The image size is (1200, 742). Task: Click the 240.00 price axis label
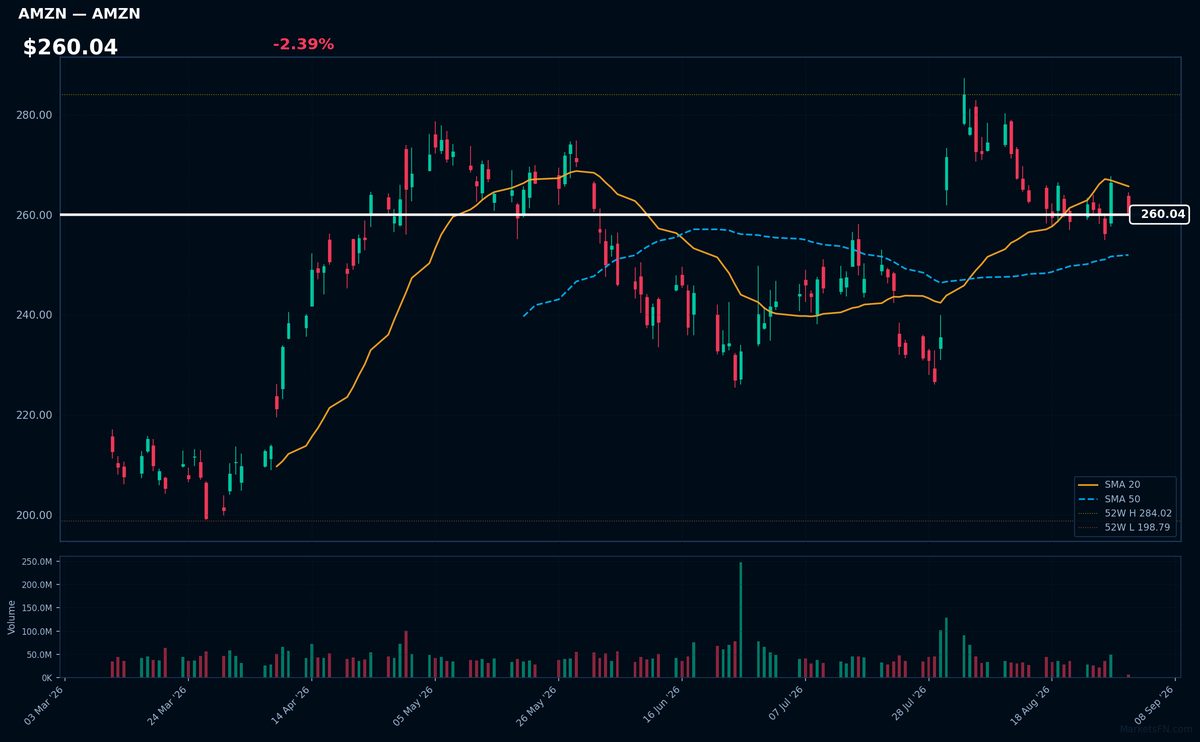(x=36, y=315)
